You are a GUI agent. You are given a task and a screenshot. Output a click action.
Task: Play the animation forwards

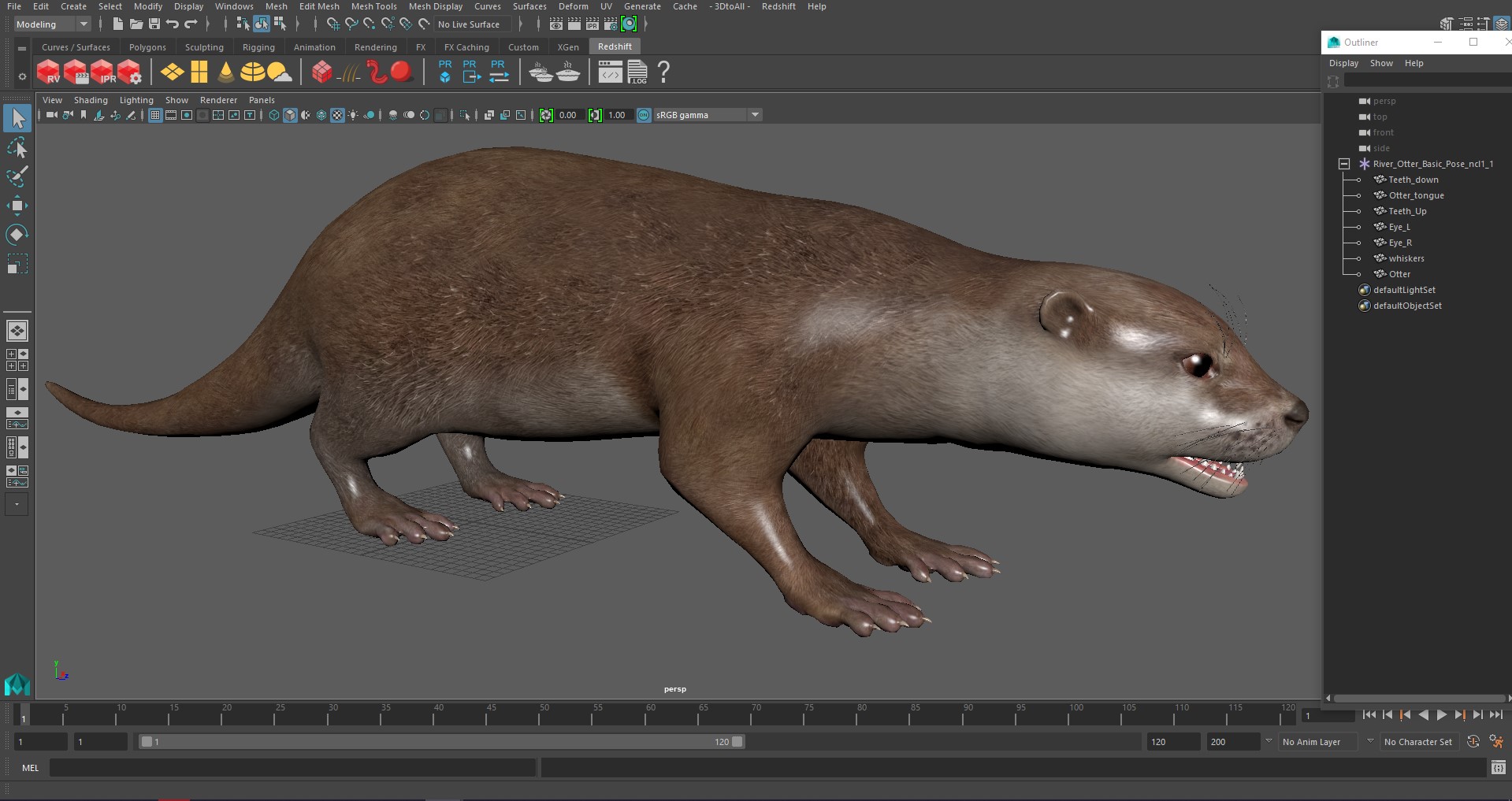pos(1441,715)
